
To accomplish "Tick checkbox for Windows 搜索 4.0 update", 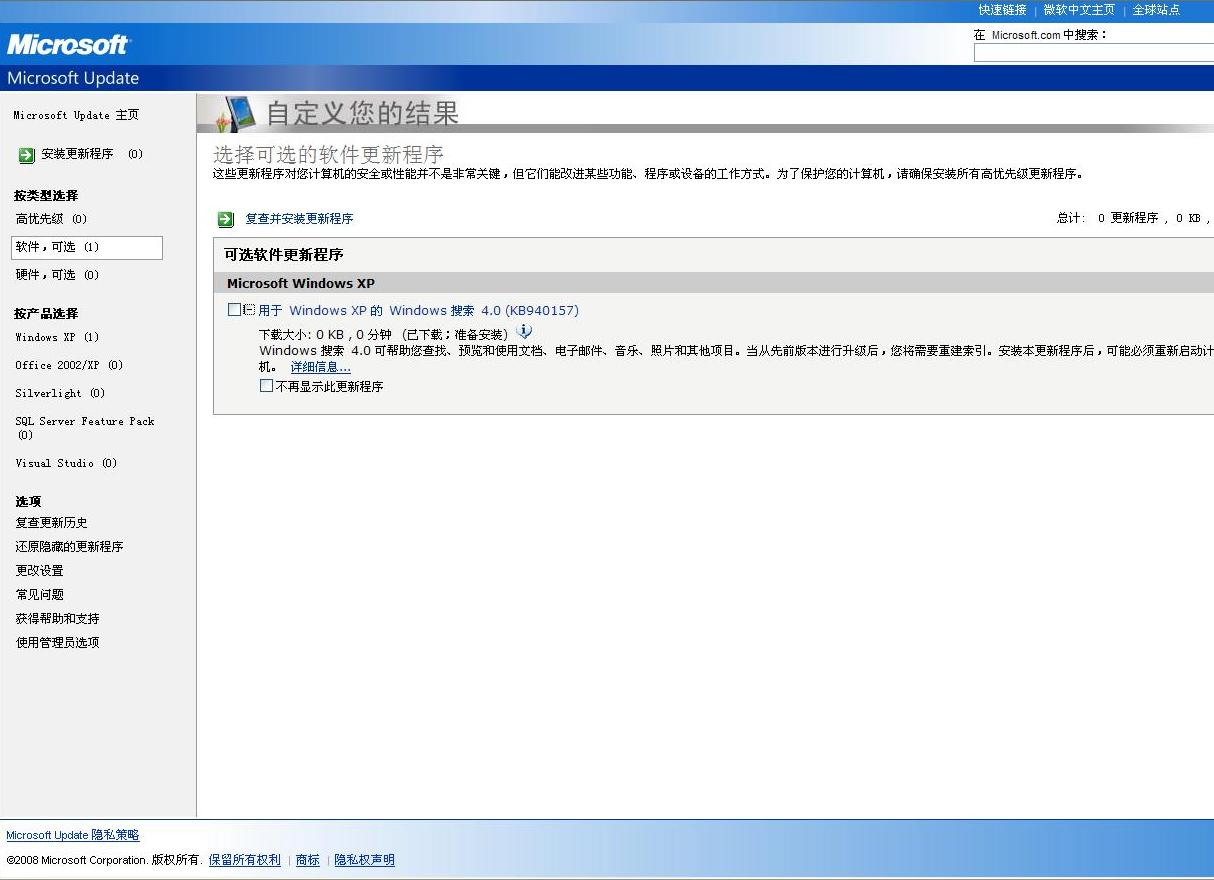I will click(234, 310).
